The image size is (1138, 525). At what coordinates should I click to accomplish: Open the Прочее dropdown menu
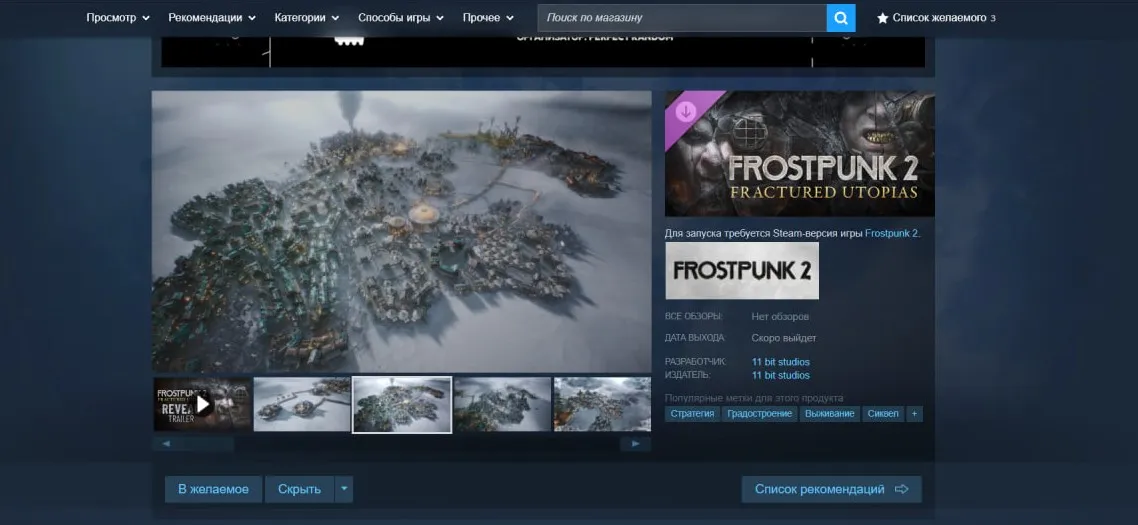[488, 17]
